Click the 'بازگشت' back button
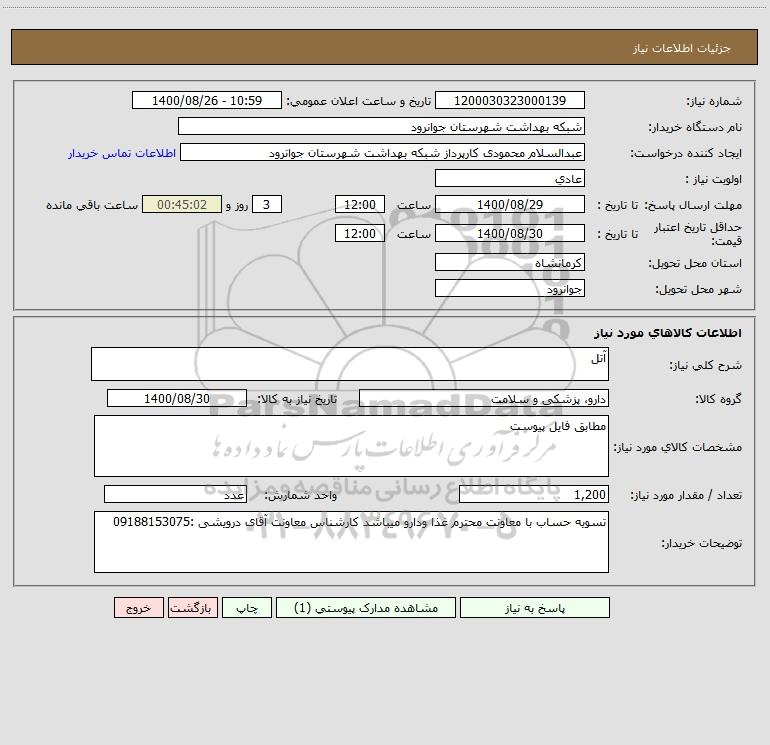770x745 pixels. [192, 608]
